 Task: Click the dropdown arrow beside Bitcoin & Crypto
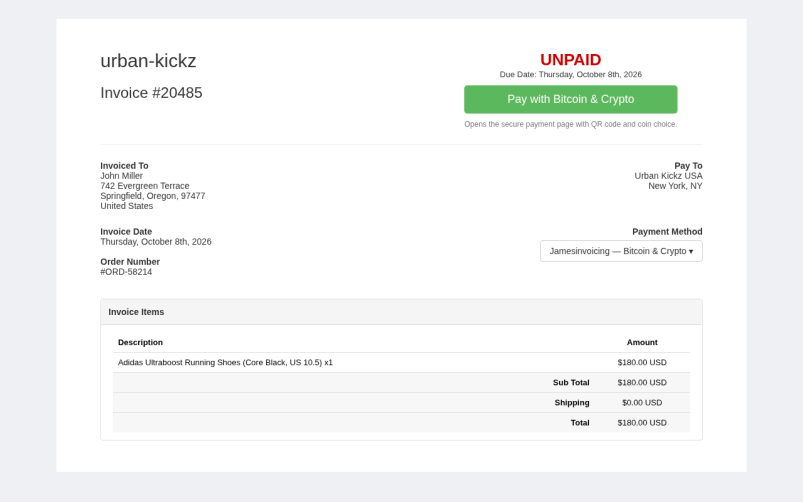[x=691, y=252]
